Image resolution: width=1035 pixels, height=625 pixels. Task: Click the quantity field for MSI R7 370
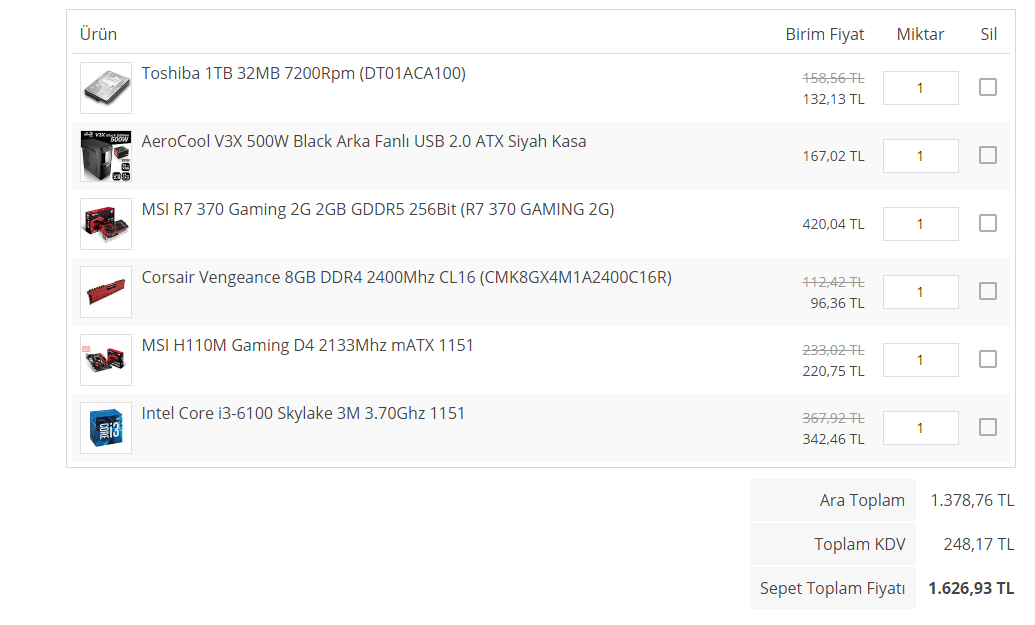click(x=920, y=224)
